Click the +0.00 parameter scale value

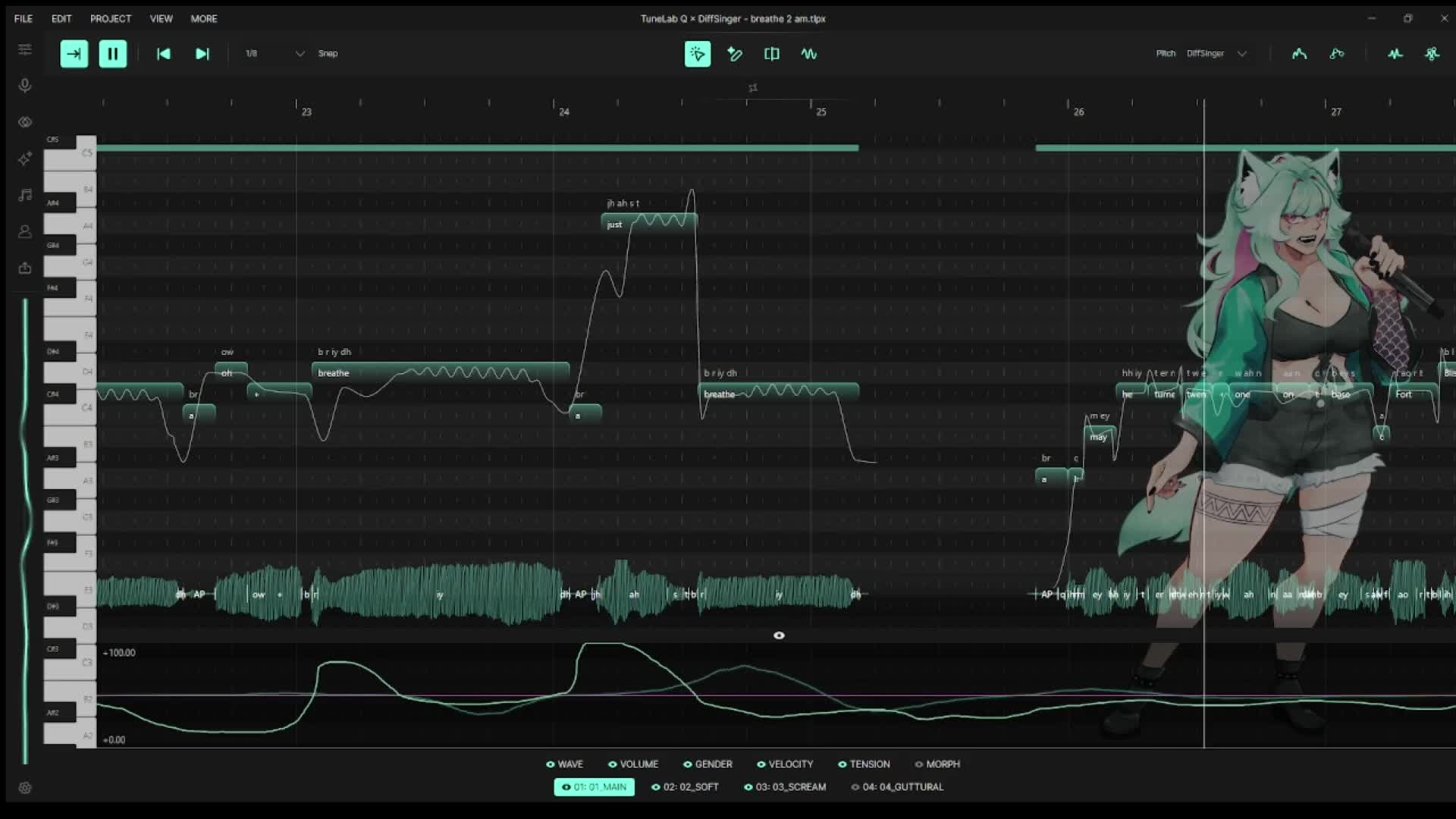114,740
